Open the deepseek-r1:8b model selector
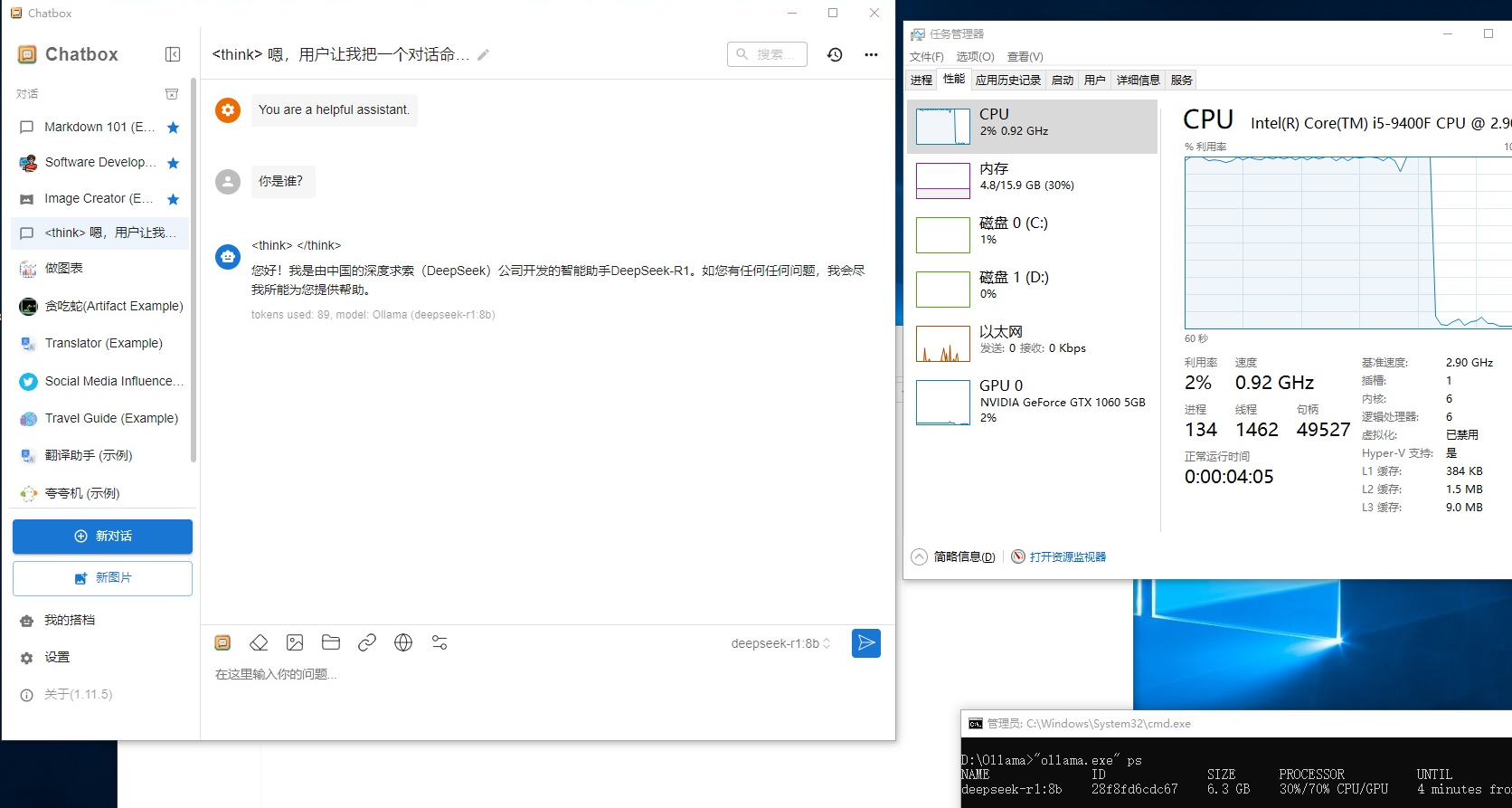Image resolution: width=1512 pixels, height=808 pixels. (780, 643)
